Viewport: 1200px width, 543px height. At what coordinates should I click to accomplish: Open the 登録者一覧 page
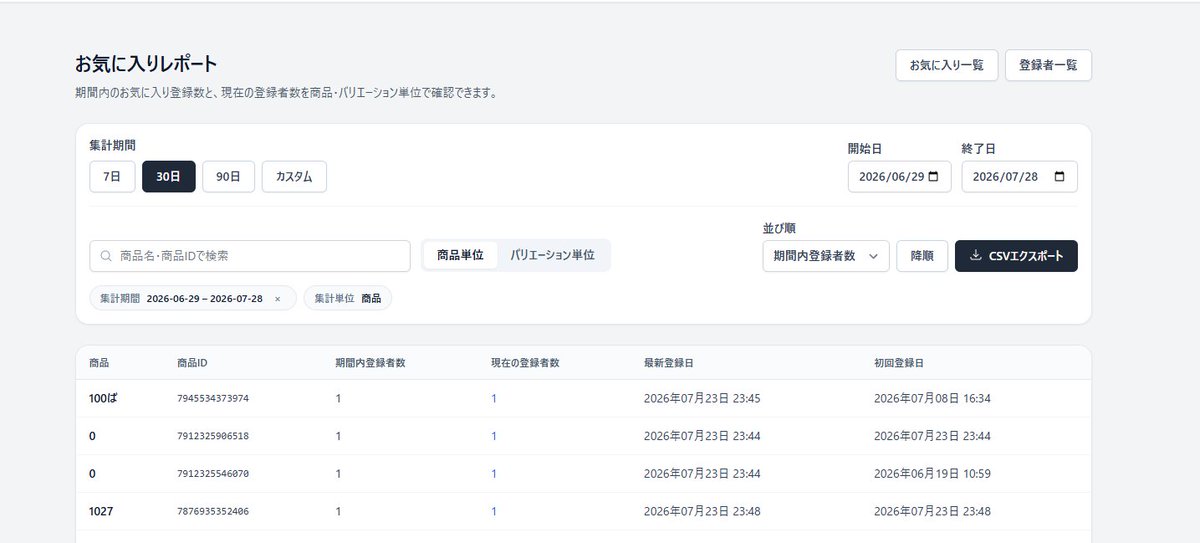point(1048,65)
